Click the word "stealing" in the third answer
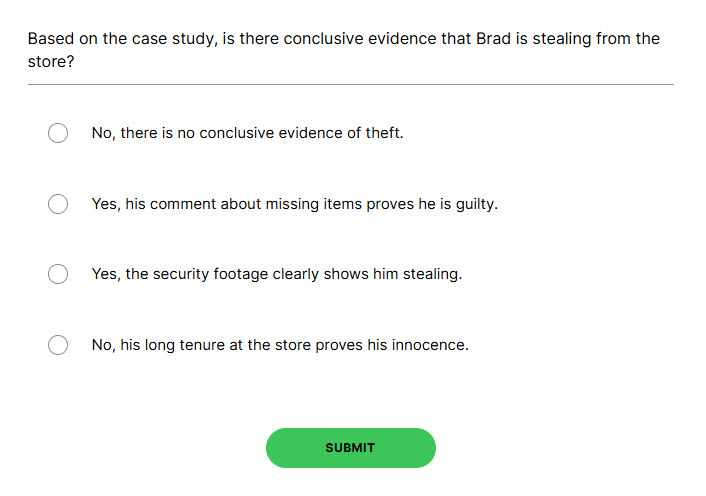The width and height of the screenshot is (706, 496). tap(431, 274)
